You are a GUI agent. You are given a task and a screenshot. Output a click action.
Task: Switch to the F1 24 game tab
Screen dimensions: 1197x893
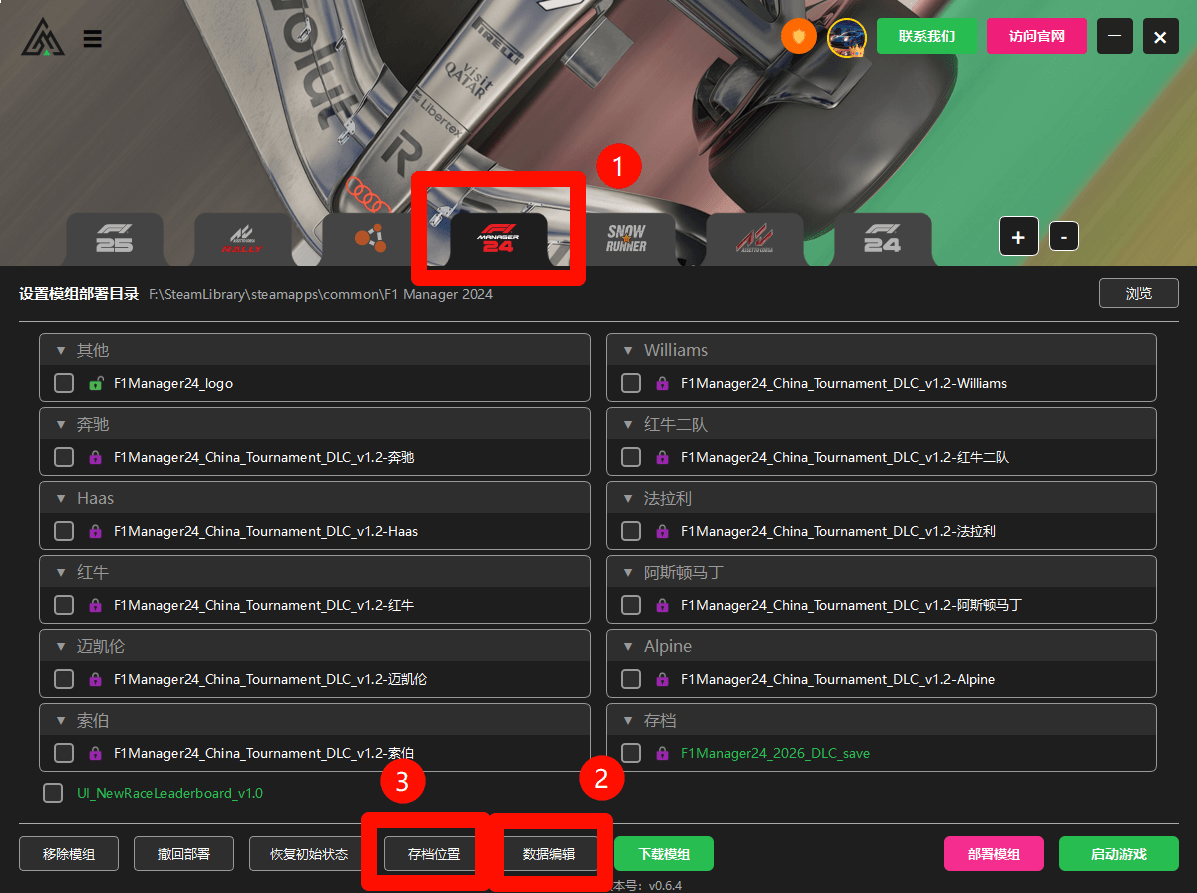[882, 239]
